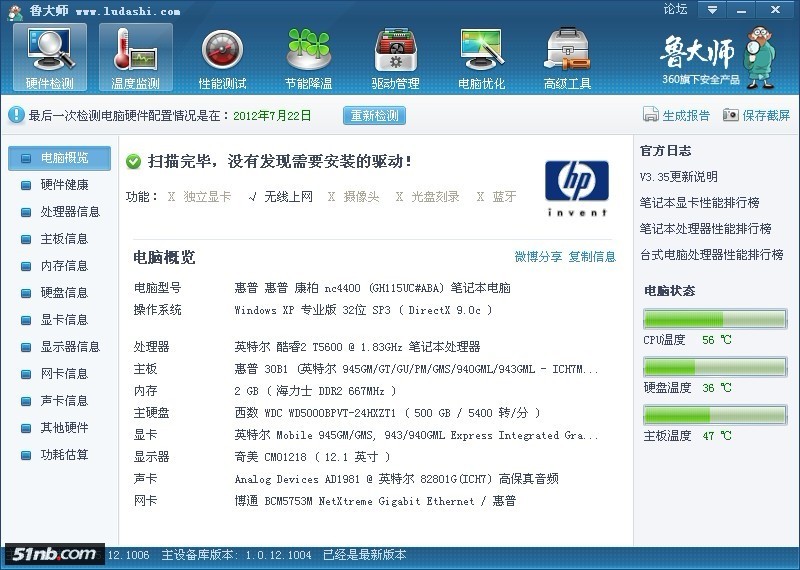Open the 高级工具 advanced tools
This screenshot has height=570, width=800.
click(567, 58)
